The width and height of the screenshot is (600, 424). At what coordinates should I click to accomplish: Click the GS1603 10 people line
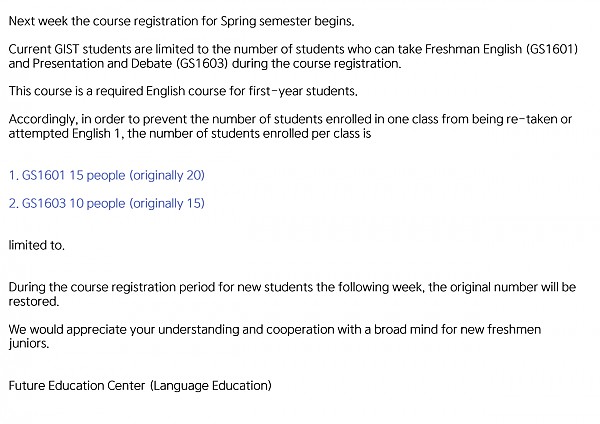coord(106,203)
